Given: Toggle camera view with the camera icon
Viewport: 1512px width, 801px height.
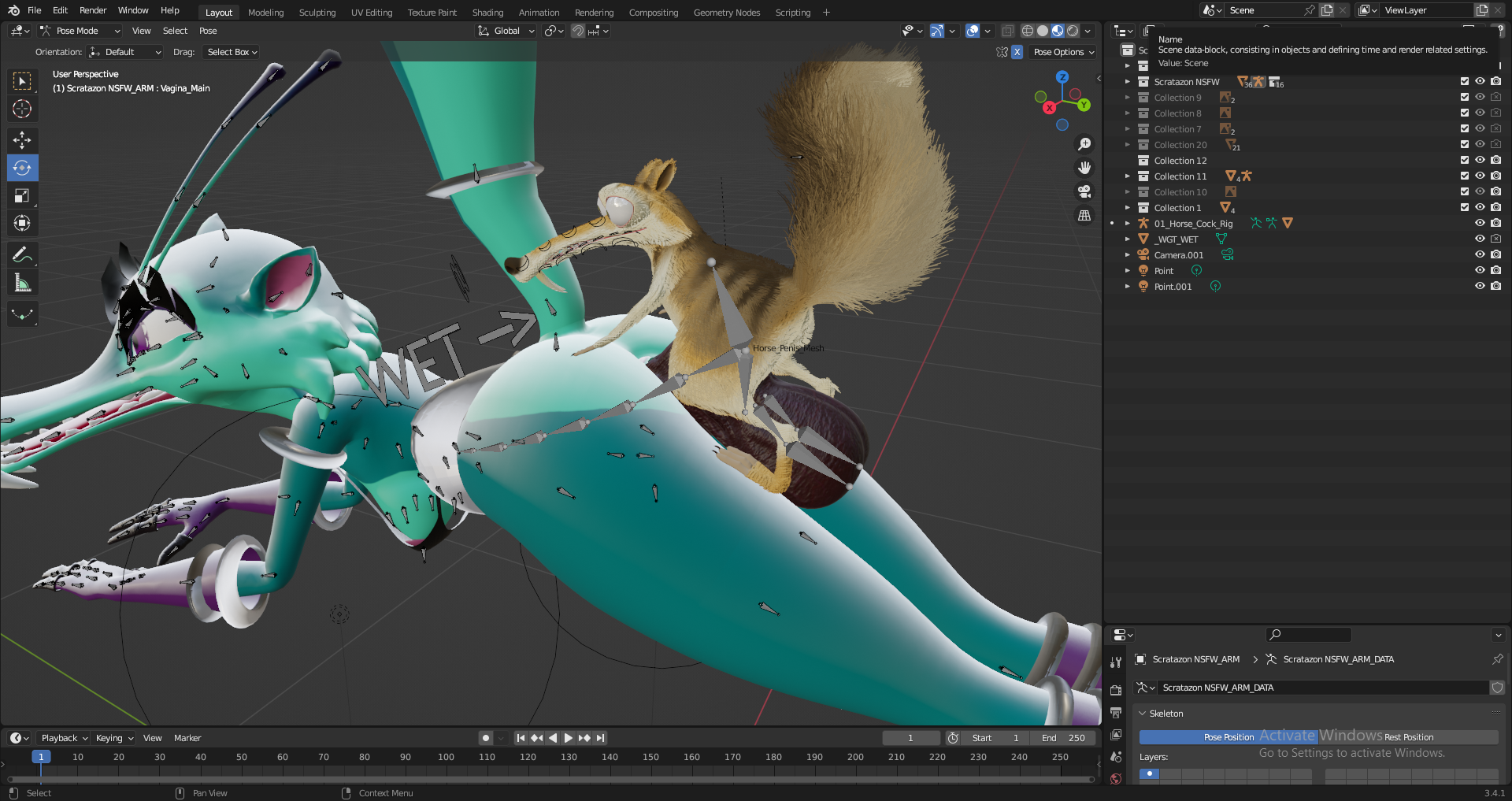Looking at the screenshot, I should 1084,191.
